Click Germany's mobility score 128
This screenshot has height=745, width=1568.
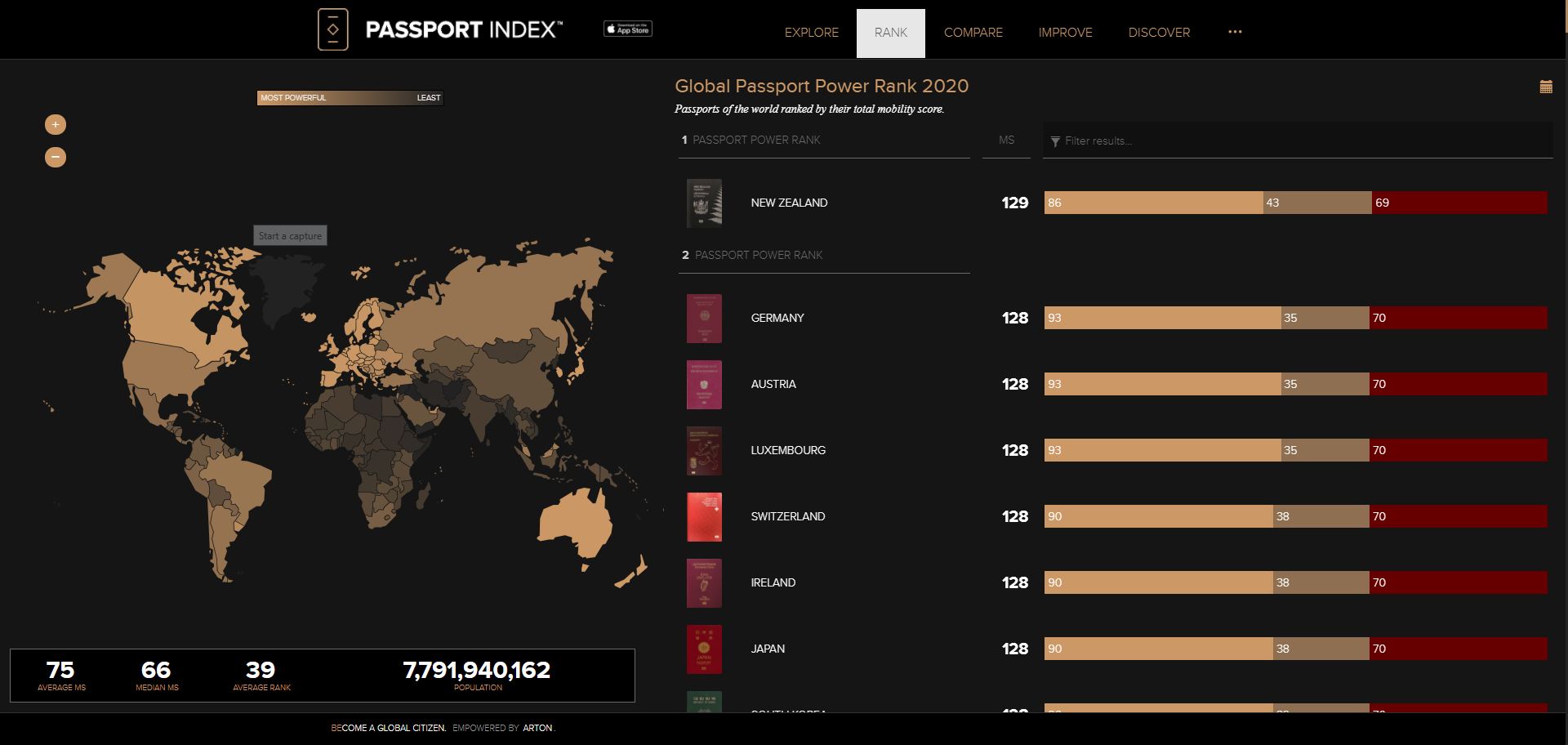click(x=1015, y=318)
